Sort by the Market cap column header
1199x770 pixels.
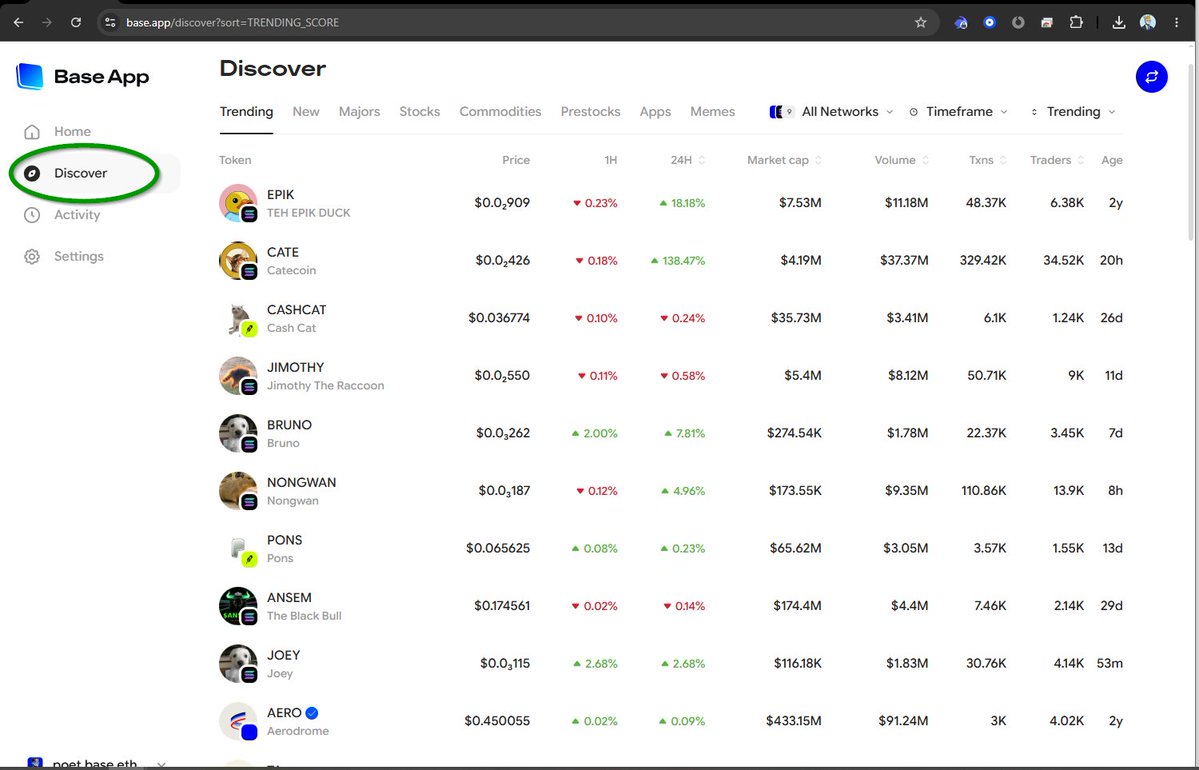(785, 160)
